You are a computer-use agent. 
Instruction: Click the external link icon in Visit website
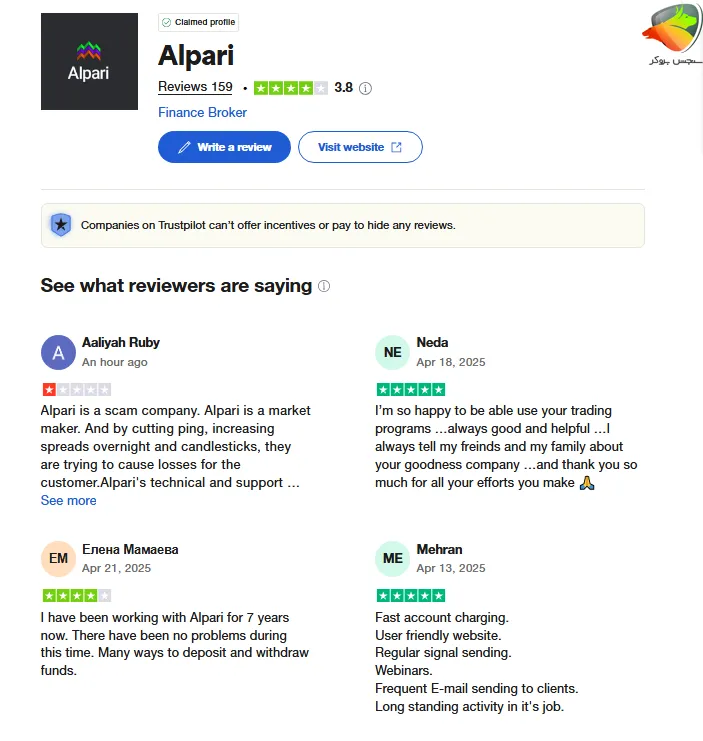click(x=397, y=147)
